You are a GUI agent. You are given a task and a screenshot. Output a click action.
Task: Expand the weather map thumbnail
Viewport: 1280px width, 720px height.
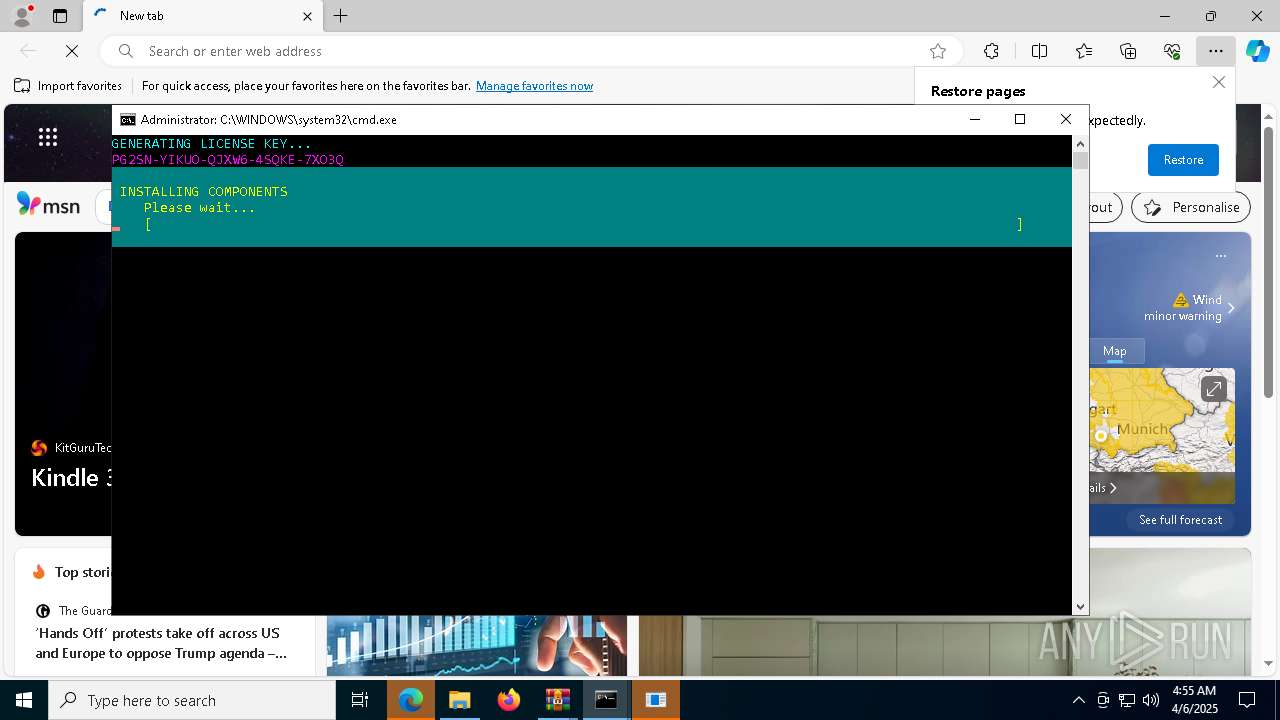point(1213,389)
